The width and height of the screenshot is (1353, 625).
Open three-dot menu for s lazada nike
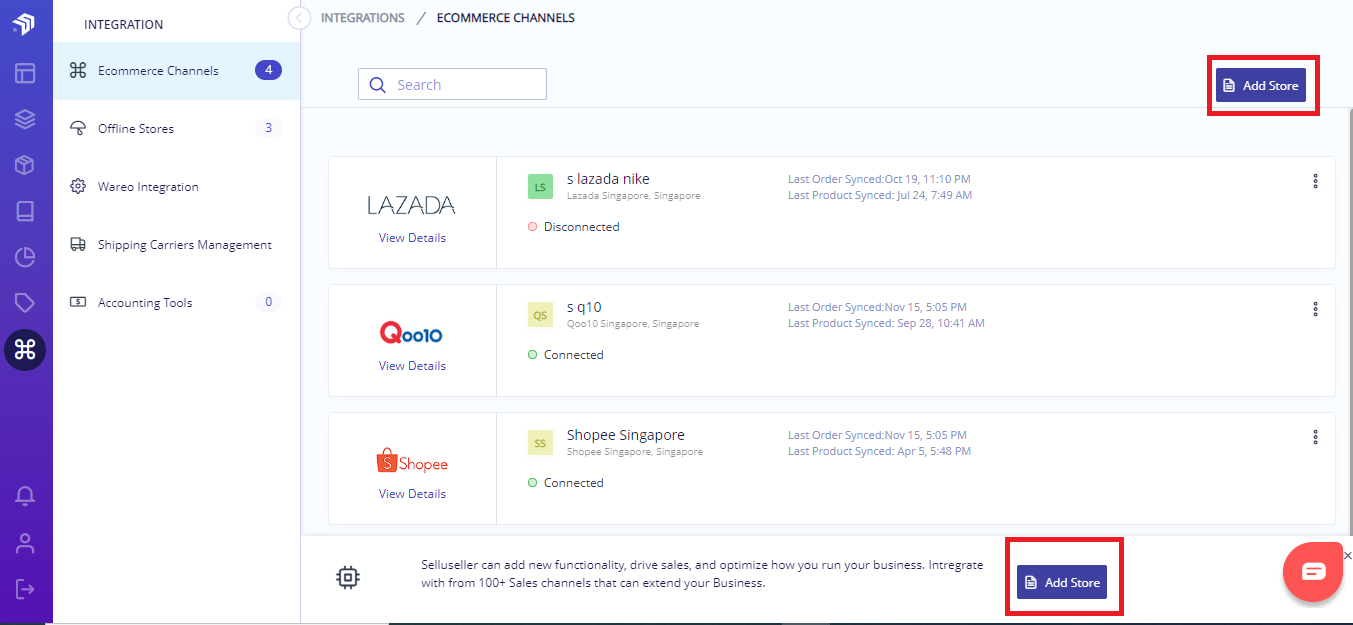[1315, 181]
